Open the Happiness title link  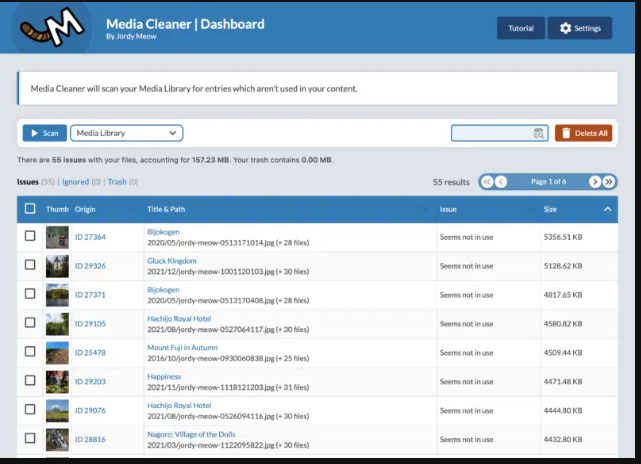[164, 377]
